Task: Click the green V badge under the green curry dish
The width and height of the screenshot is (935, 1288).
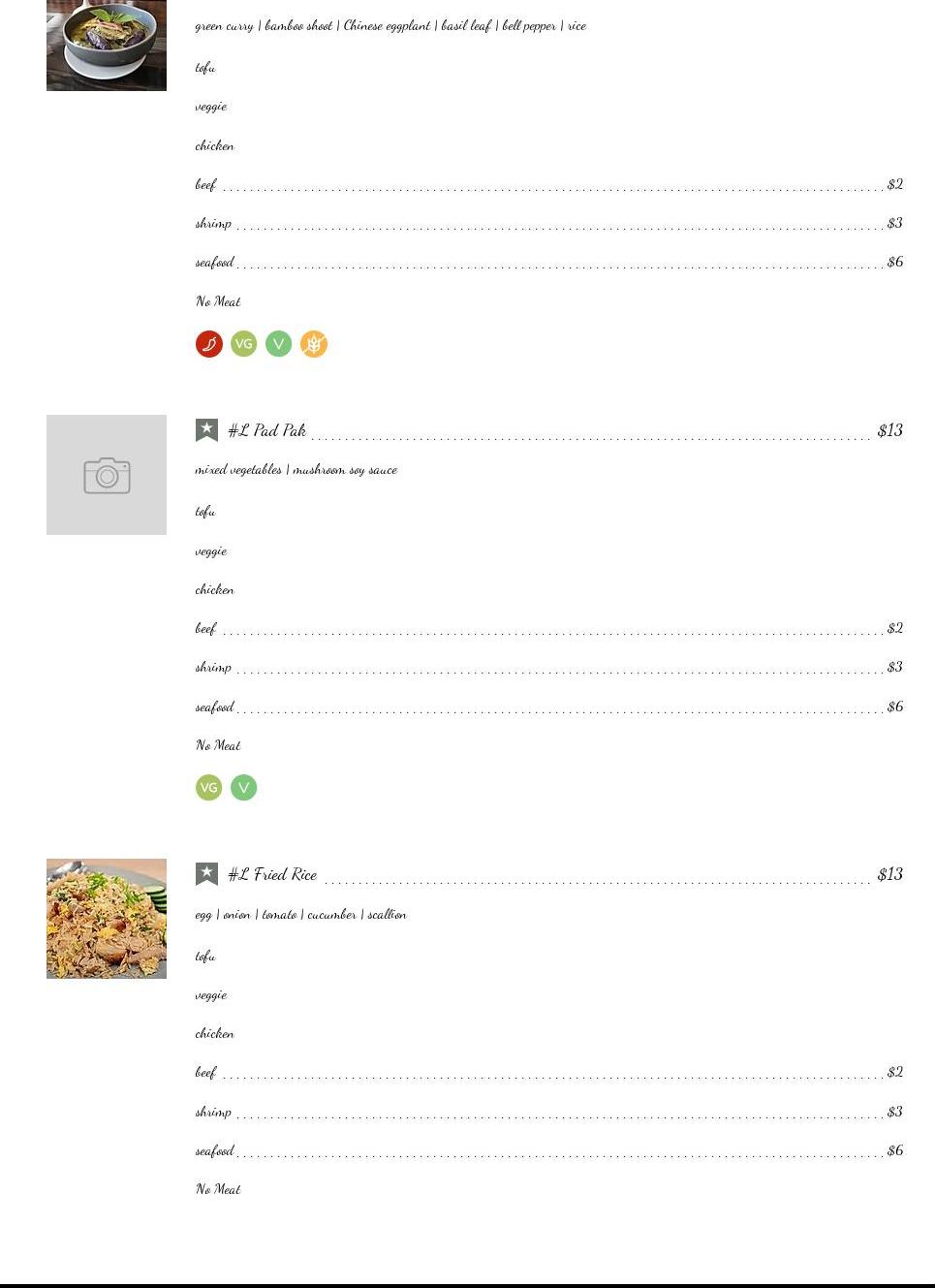Action: tap(279, 344)
